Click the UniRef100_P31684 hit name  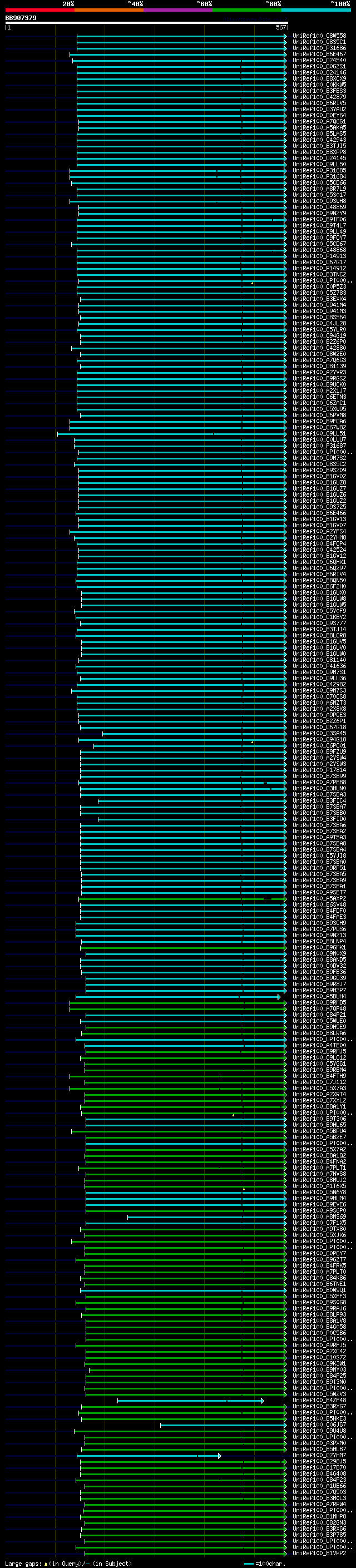(x=319, y=176)
